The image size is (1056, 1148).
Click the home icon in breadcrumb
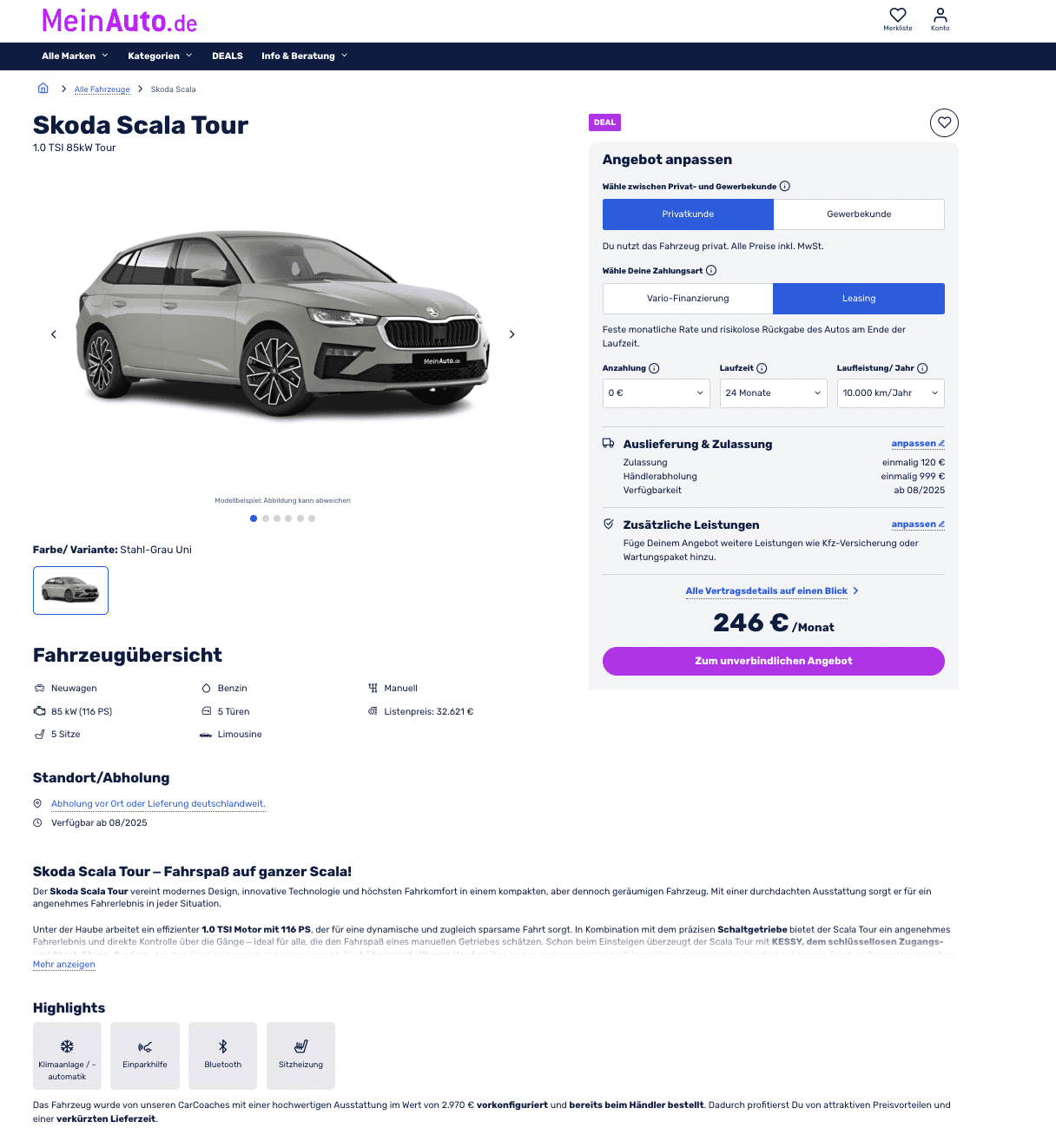pyautogui.click(x=43, y=89)
